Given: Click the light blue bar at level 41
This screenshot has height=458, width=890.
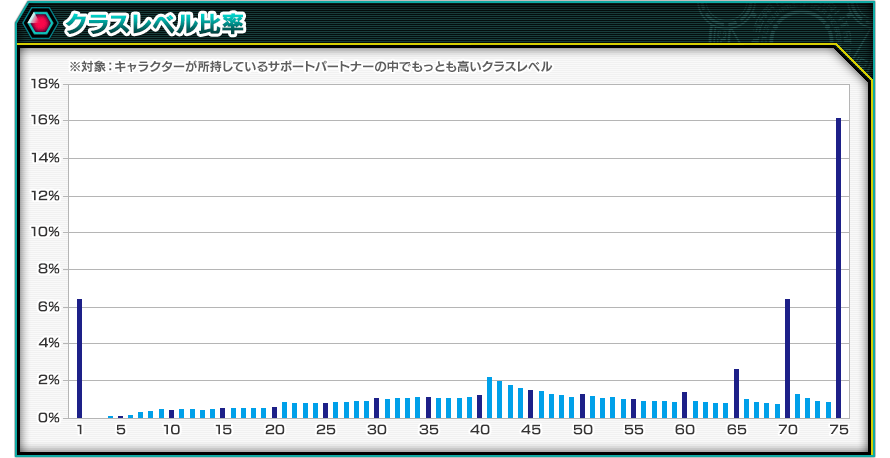Looking at the screenshot, I should [x=489, y=397].
